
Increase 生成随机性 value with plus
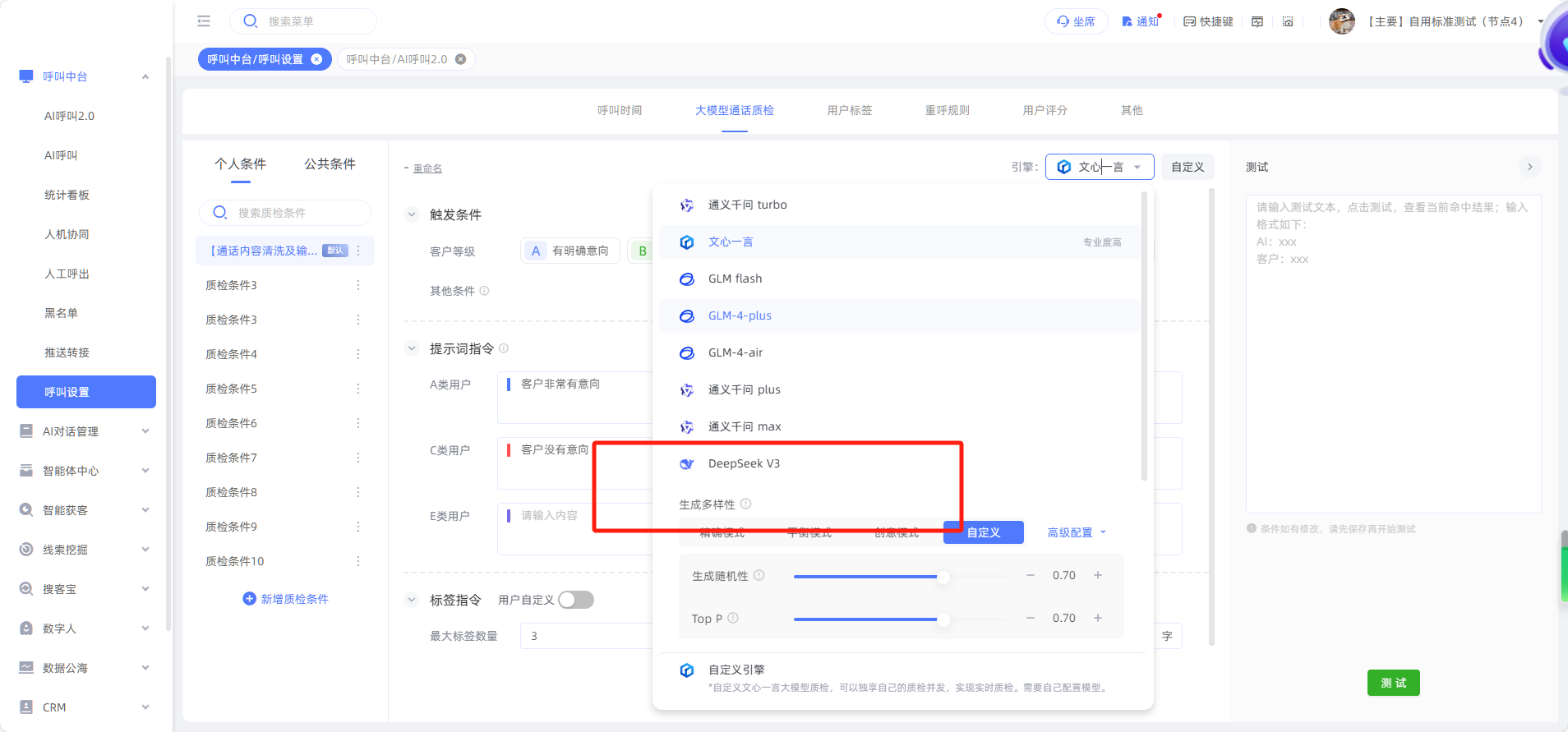coord(1098,575)
